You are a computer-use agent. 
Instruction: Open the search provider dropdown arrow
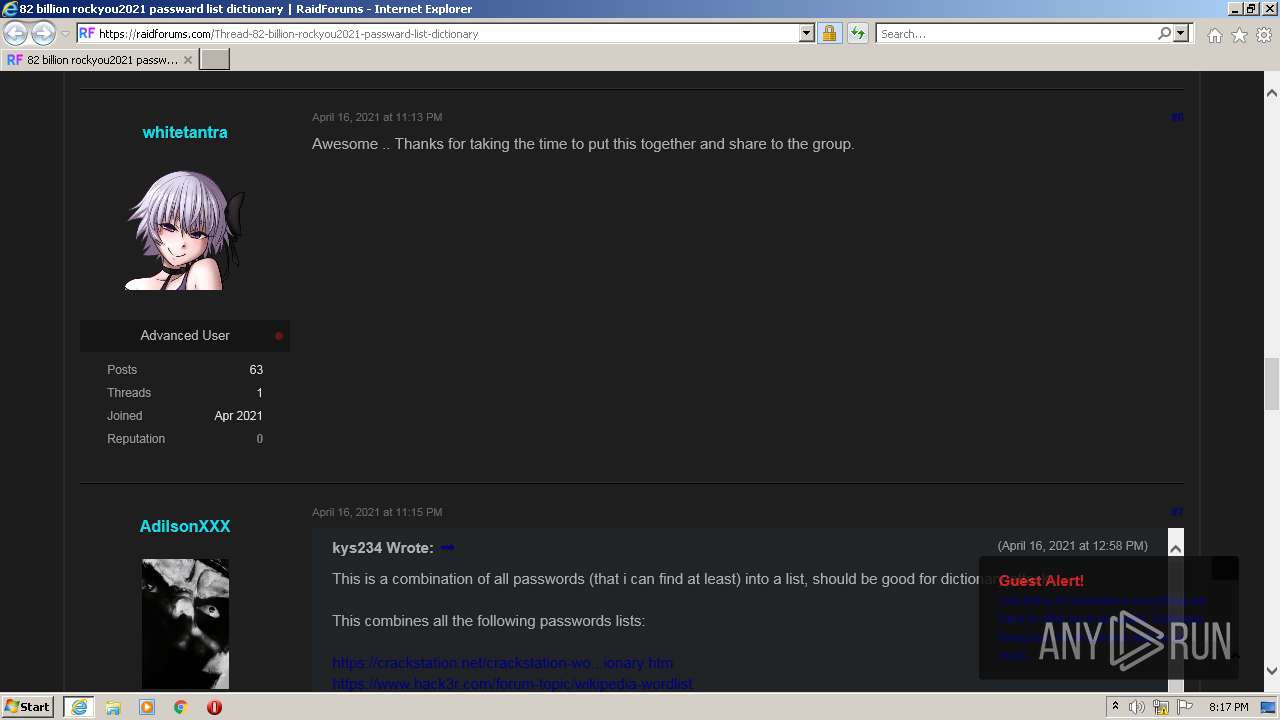[x=1181, y=33]
